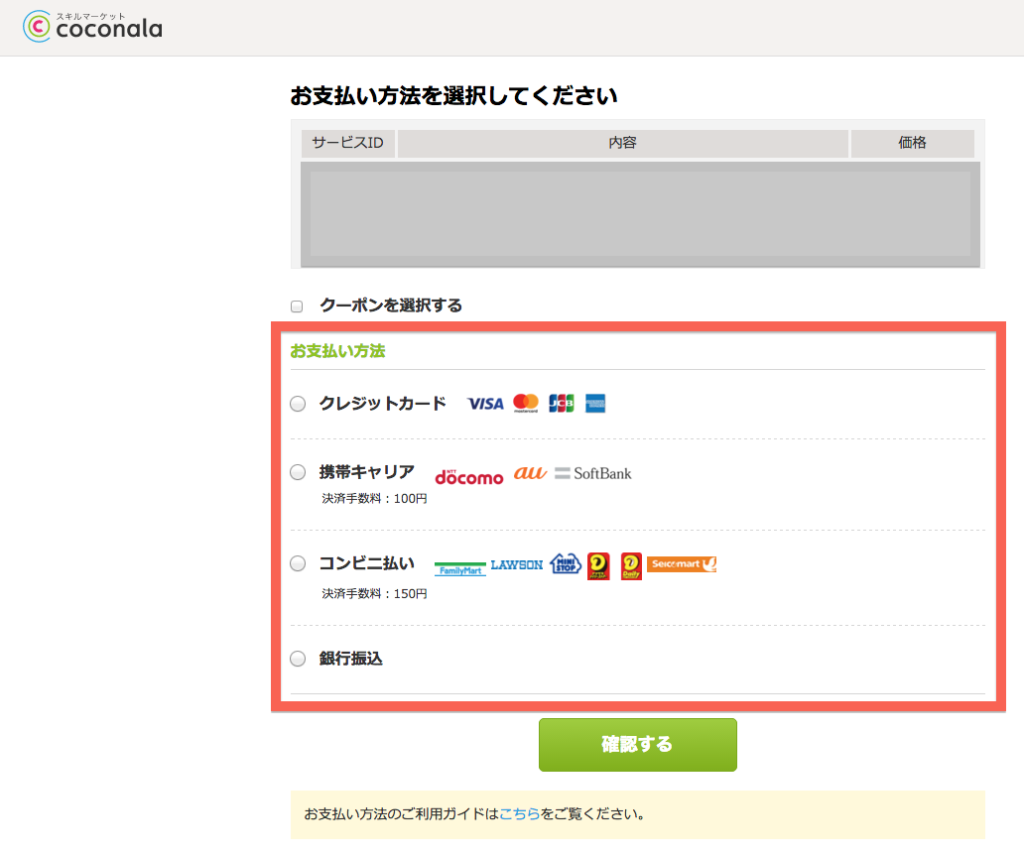Screen dimensions: 1024x855
Task: Click the LAWSON logo
Action: coord(517,565)
